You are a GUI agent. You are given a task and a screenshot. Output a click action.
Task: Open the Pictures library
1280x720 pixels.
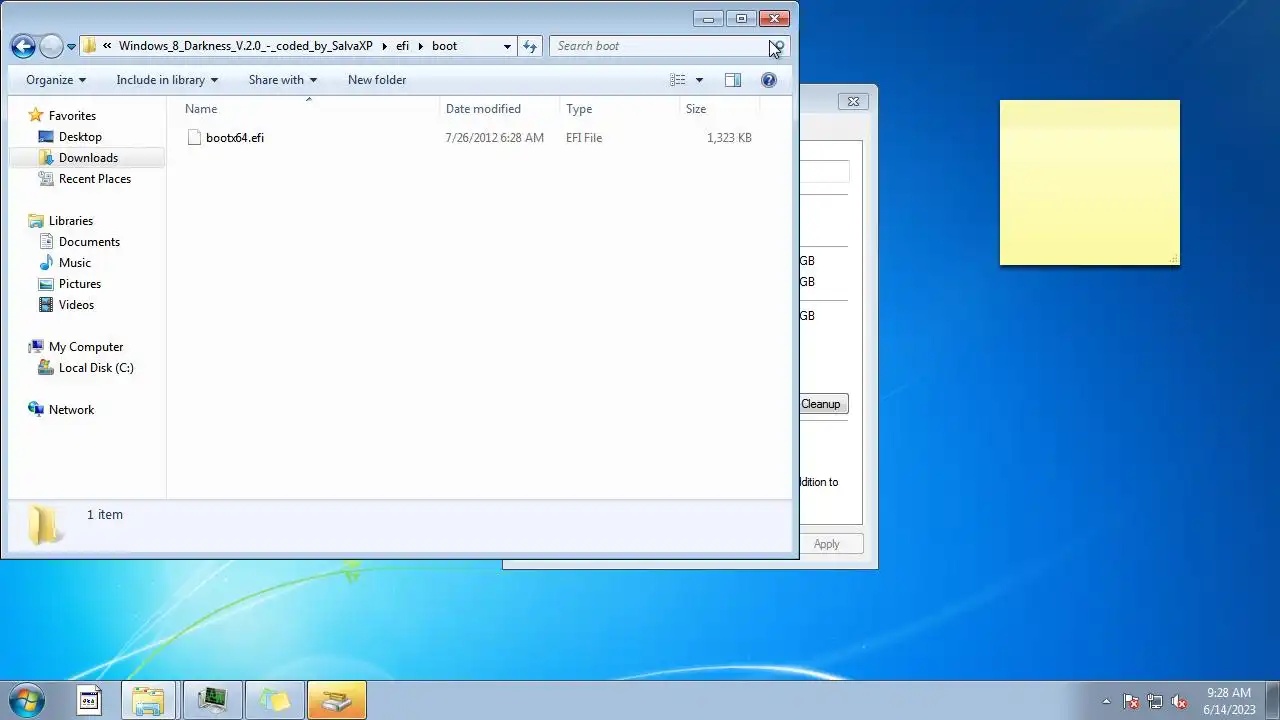point(80,284)
